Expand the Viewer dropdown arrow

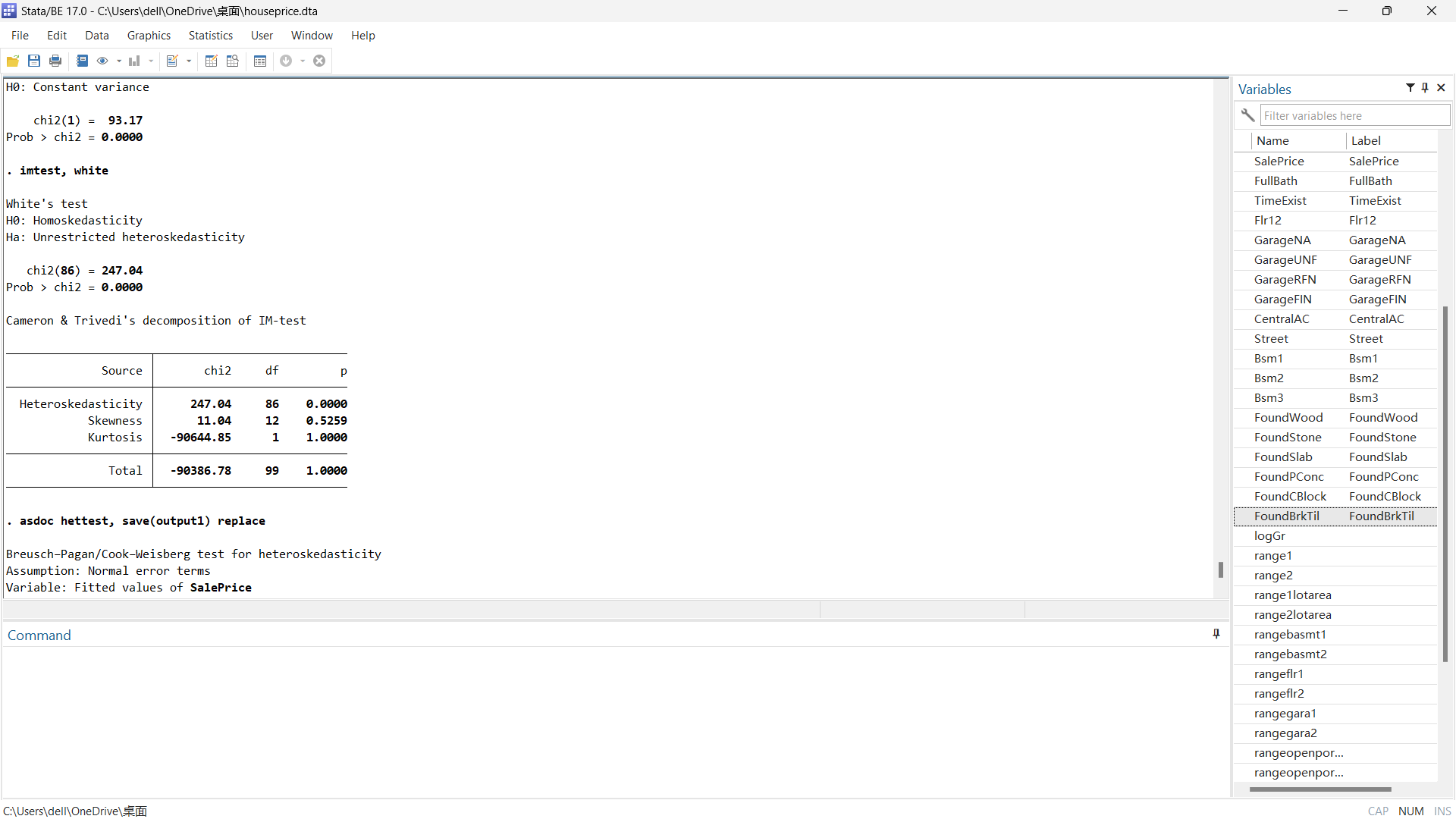[x=119, y=61]
